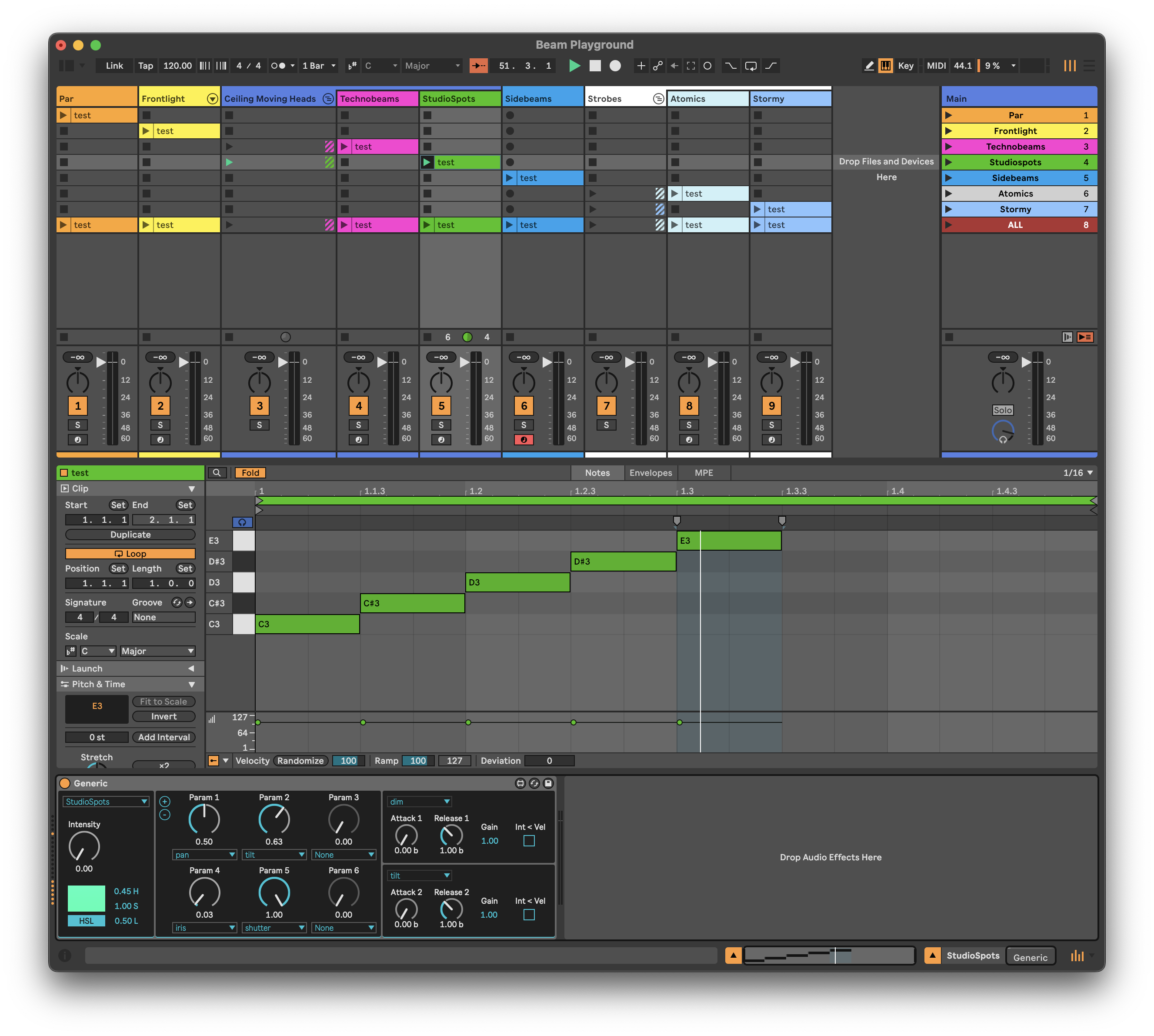
Task: Enable MIDI Arrangement Overdub plus icon
Action: point(641,66)
